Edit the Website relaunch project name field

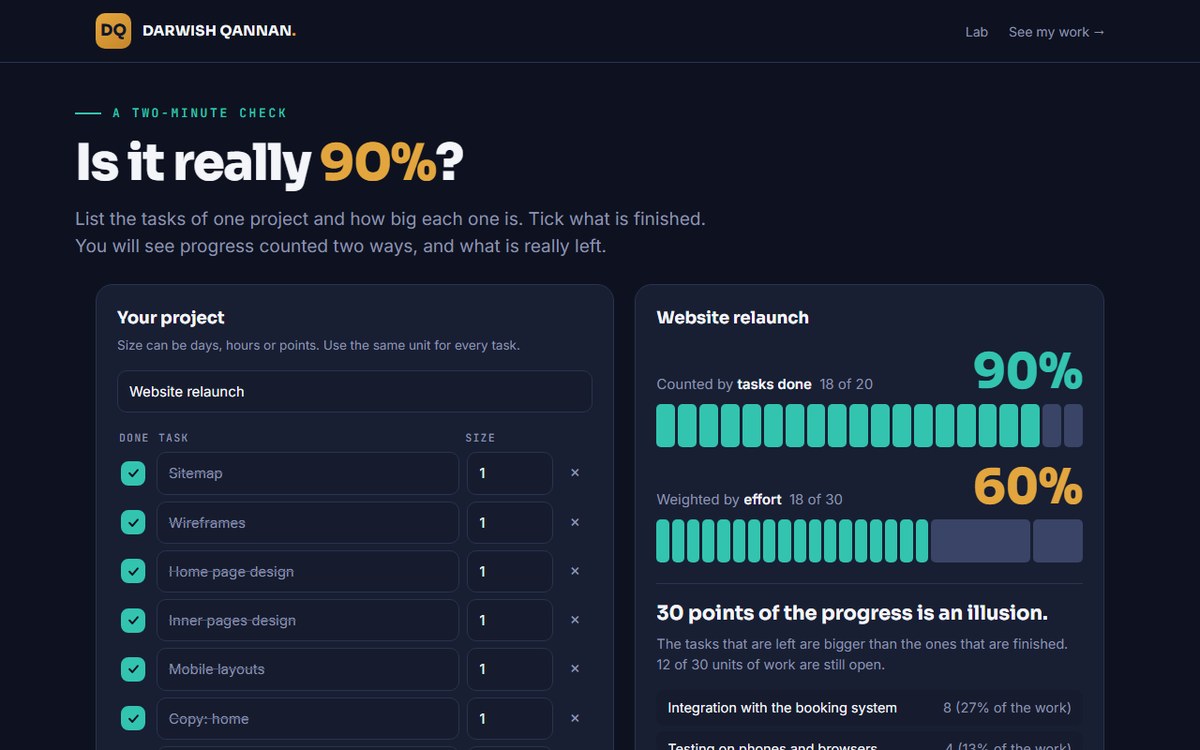click(354, 392)
